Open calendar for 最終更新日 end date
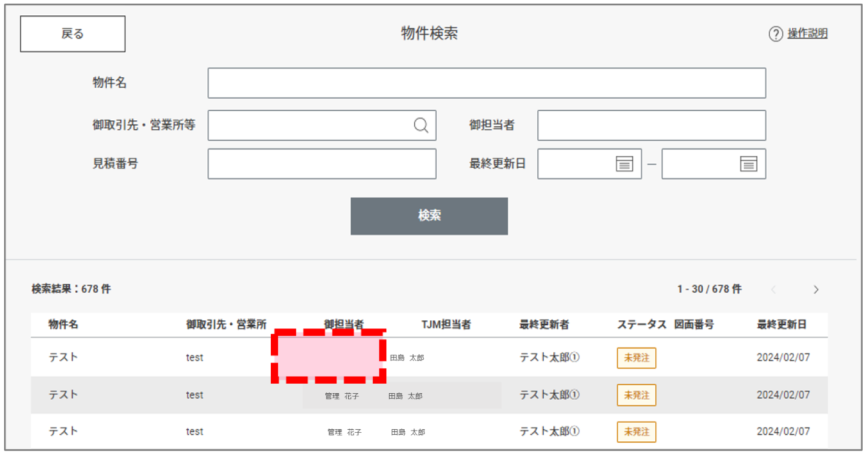This screenshot has height=454, width=867. (x=748, y=164)
